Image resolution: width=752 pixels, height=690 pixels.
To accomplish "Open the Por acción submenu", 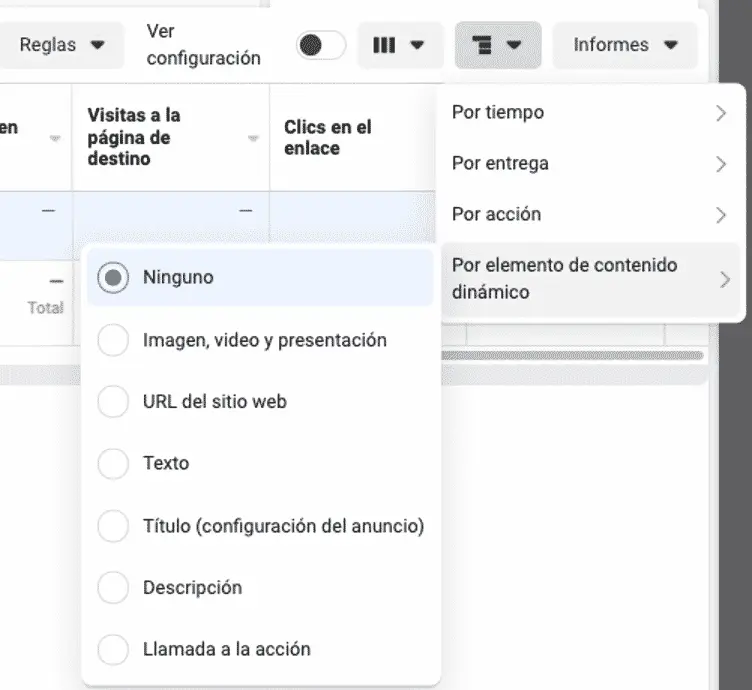I will [590, 214].
